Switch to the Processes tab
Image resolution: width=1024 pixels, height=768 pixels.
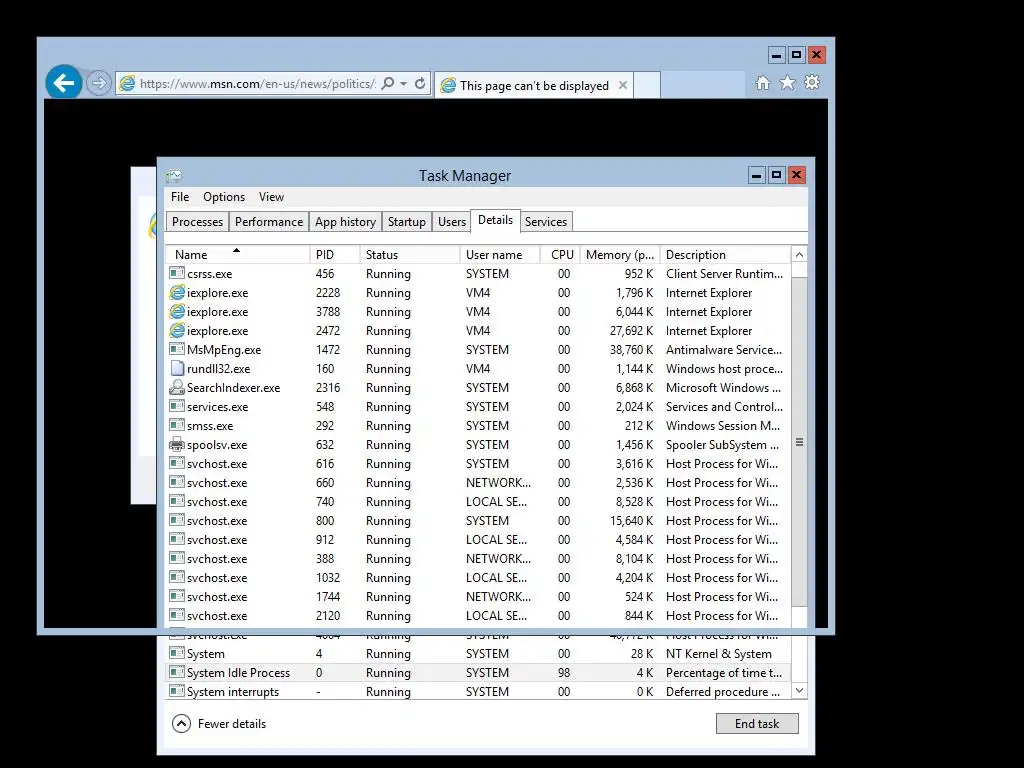(197, 222)
